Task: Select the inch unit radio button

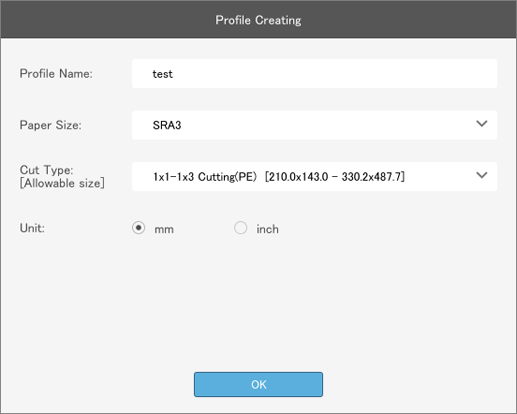Action: tap(240, 228)
